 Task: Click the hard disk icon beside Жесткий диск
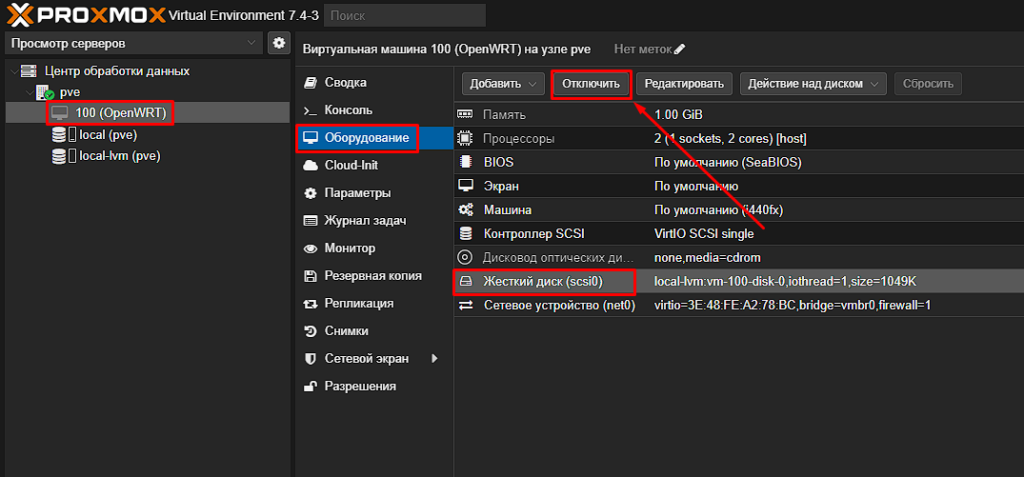(x=466, y=282)
